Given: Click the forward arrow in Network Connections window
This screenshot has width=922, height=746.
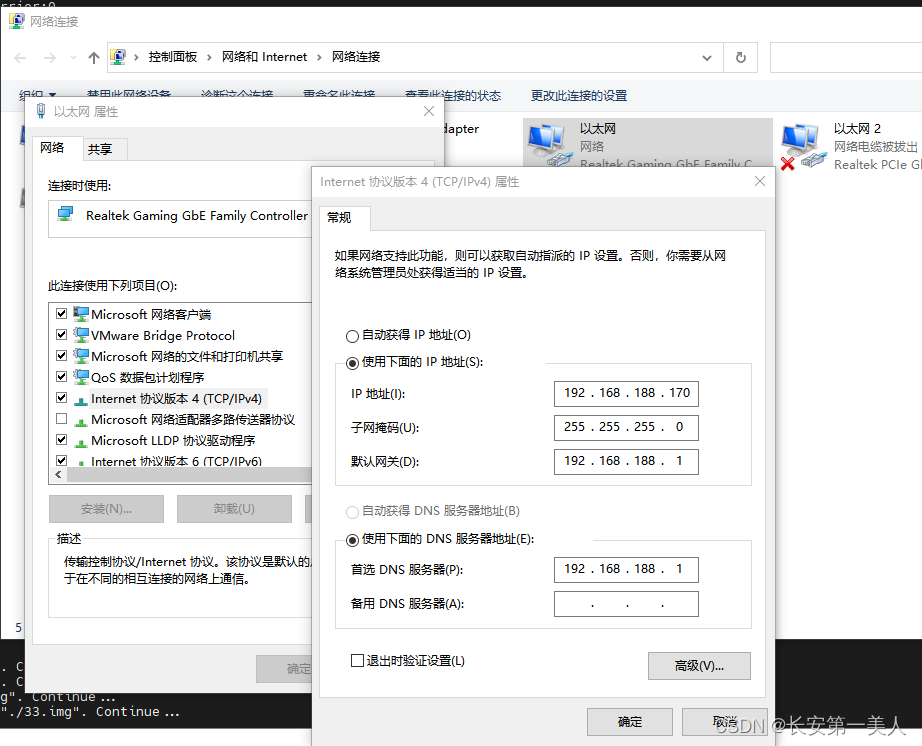Looking at the screenshot, I should (x=50, y=58).
